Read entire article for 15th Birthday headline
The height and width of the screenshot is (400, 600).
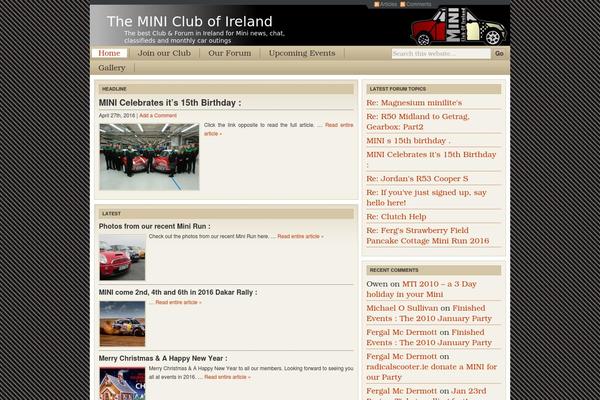tap(279, 129)
